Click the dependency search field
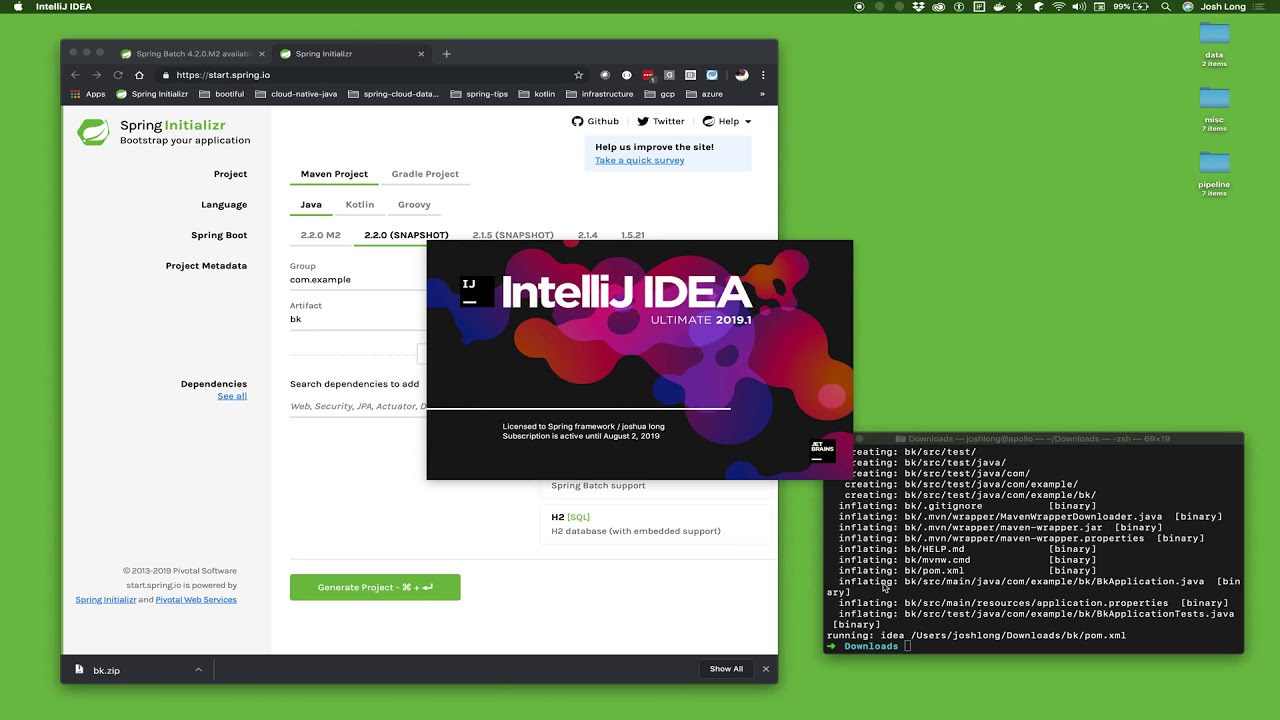This screenshot has width=1280, height=720. (x=358, y=406)
